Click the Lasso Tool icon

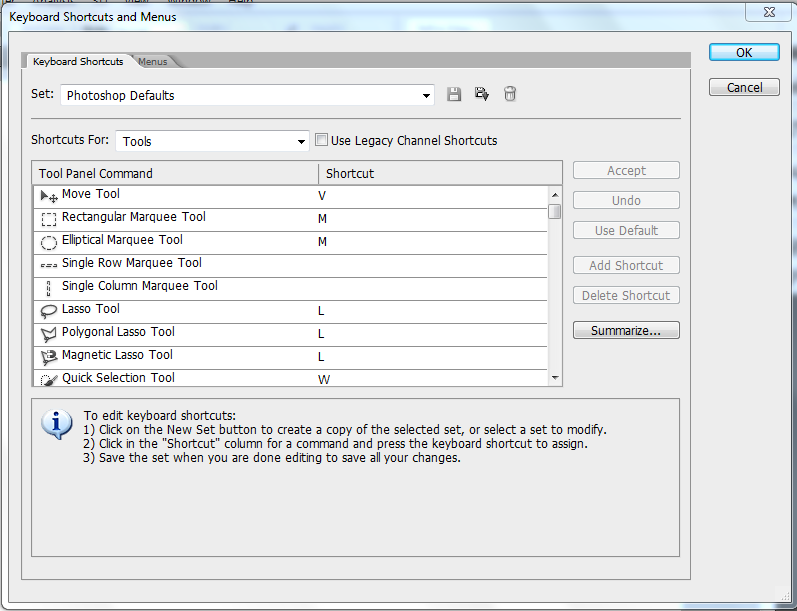(x=49, y=311)
